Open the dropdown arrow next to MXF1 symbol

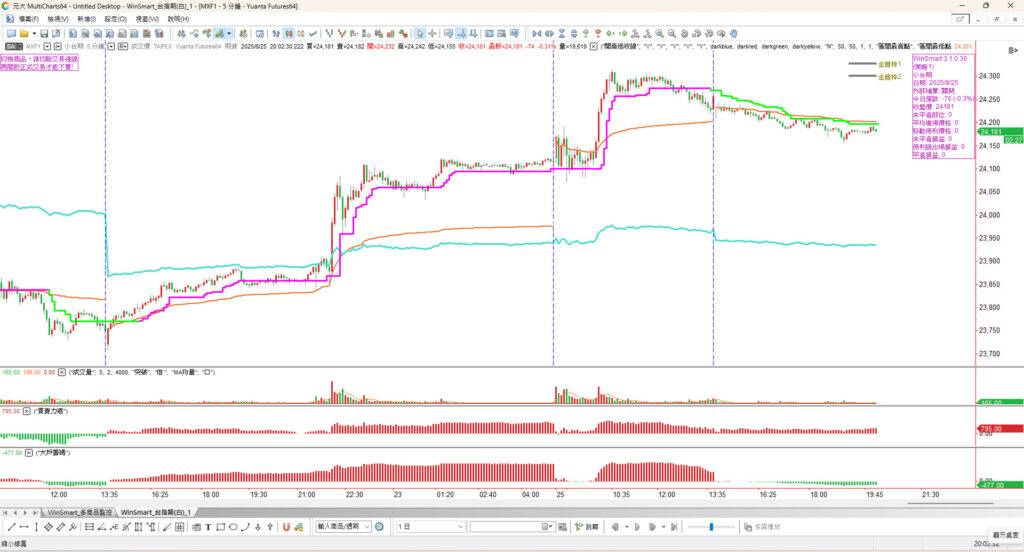click(49, 46)
